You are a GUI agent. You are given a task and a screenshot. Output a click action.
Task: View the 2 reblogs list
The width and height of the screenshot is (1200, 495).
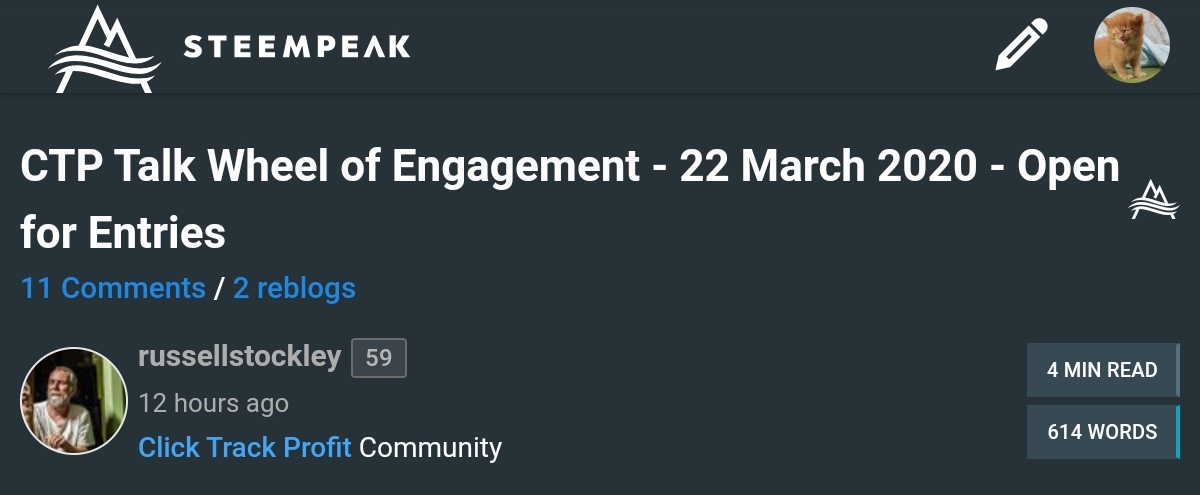tap(294, 289)
